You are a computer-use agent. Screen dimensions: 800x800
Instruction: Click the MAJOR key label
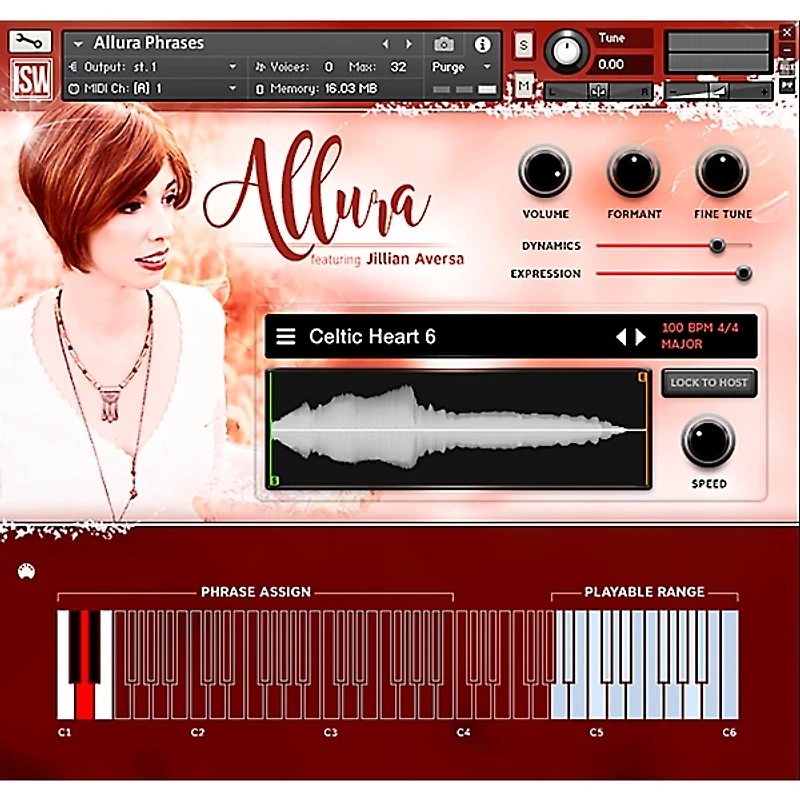point(682,344)
